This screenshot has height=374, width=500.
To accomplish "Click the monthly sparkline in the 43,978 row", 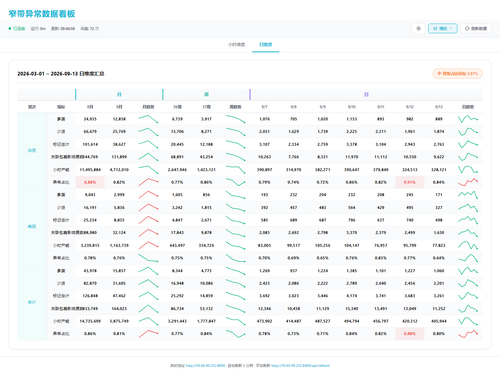I will (x=148, y=271).
